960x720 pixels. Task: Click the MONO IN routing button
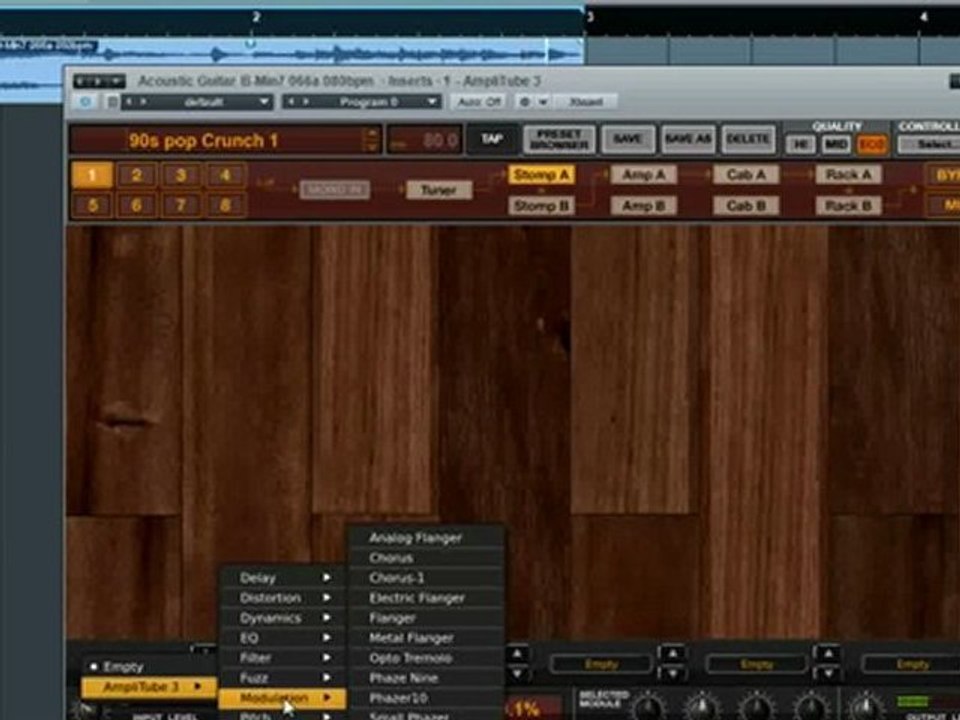coord(335,190)
